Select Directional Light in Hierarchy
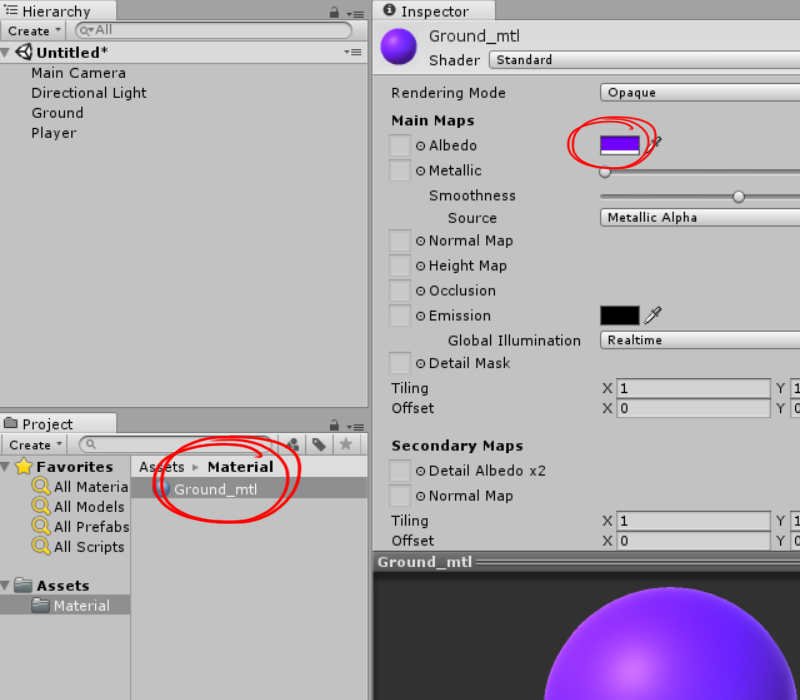 [x=89, y=93]
